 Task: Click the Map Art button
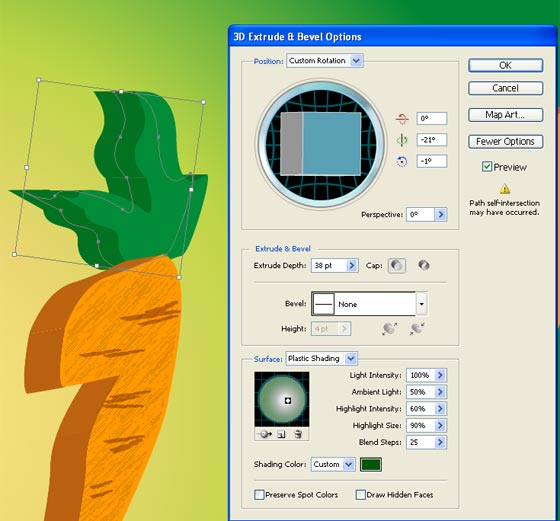[x=505, y=115]
